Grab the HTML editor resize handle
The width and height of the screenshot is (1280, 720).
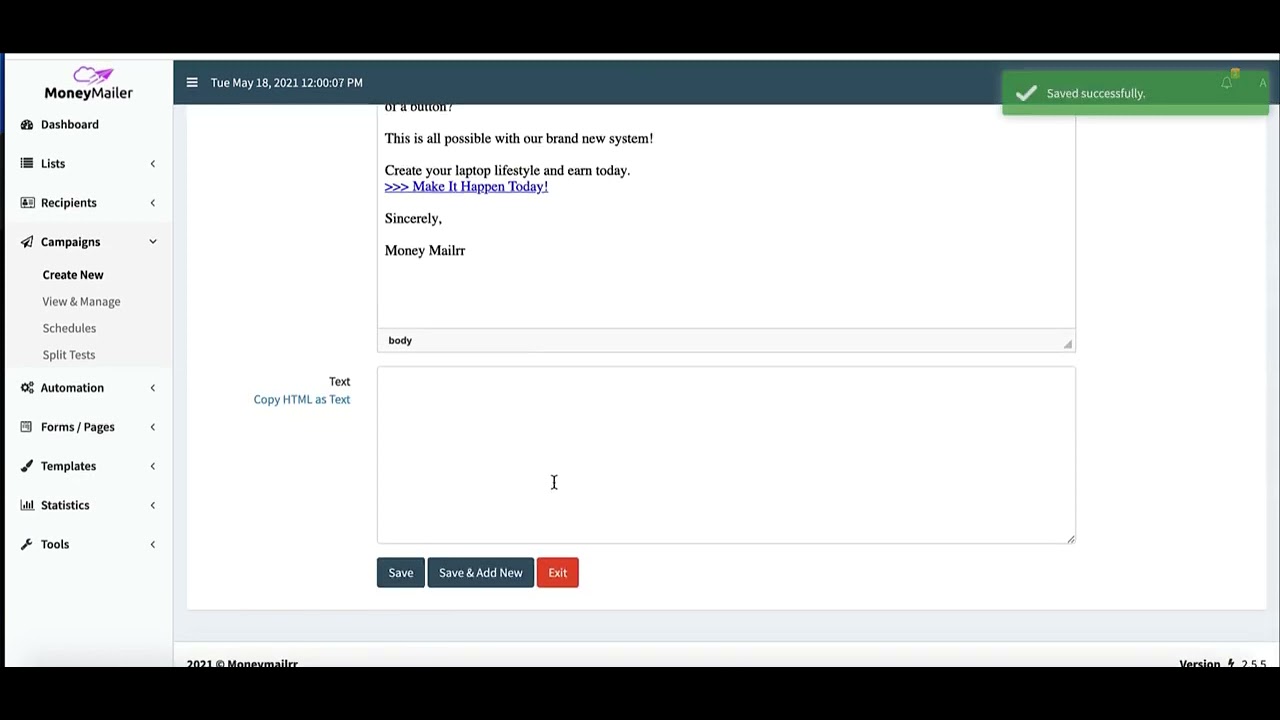(x=1068, y=344)
